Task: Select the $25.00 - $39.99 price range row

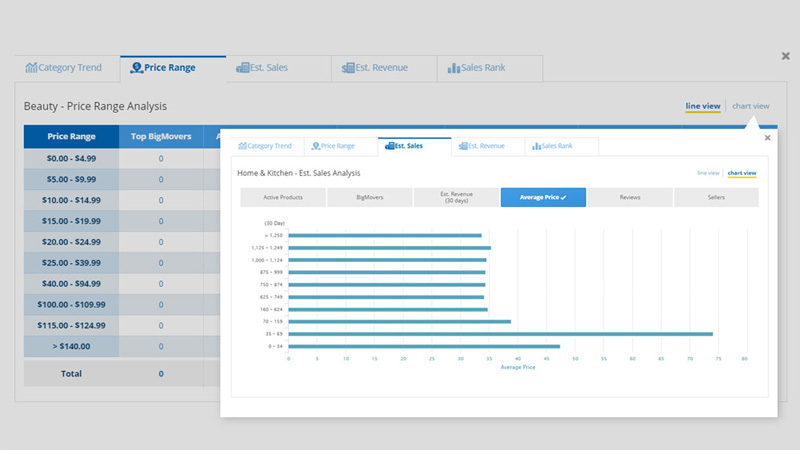Action: 71,263
